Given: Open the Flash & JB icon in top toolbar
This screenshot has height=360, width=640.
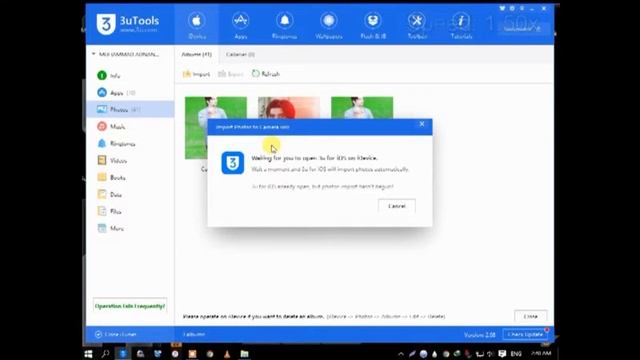Looking at the screenshot, I should coord(373,25).
